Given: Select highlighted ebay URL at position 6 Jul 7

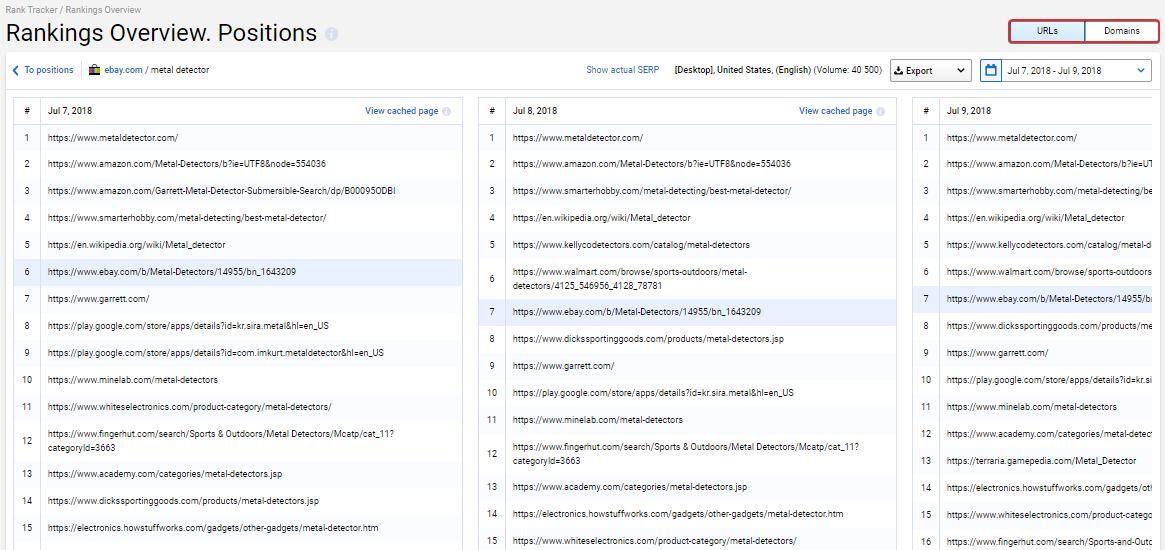Looking at the screenshot, I should pos(172,272).
